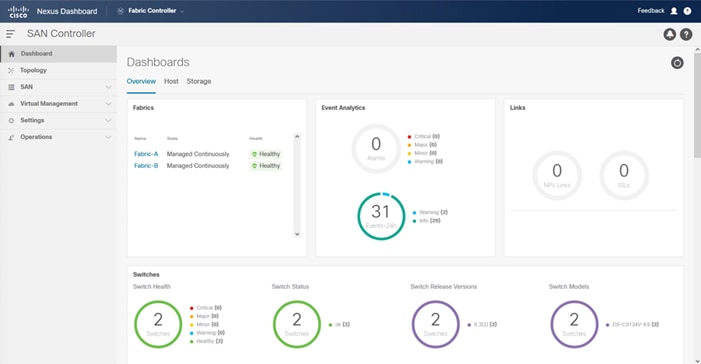Click Fabrics list scroll up arrow
The height and width of the screenshot is (364, 701).
click(297, 136)
